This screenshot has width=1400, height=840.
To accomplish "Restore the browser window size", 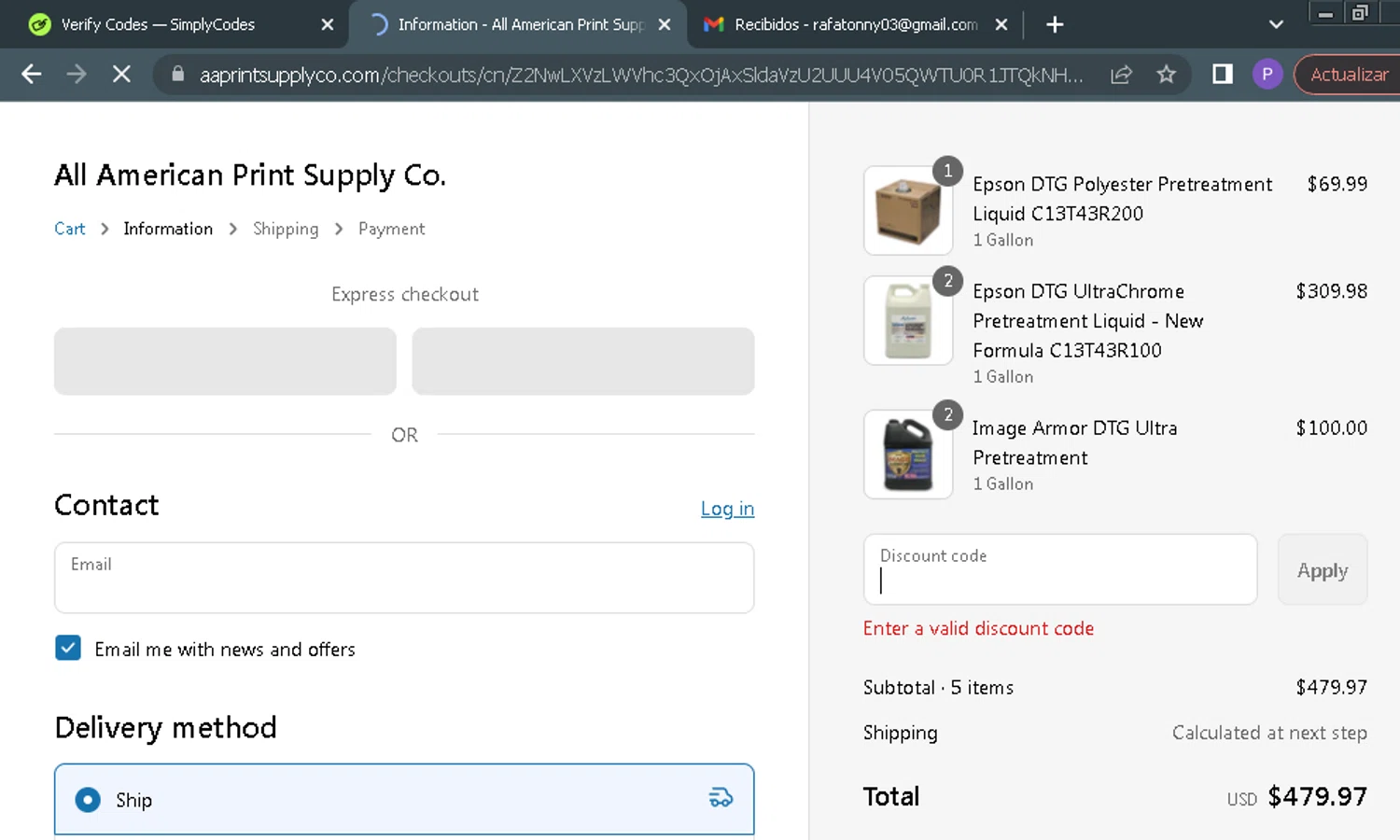I will [1360, 13].
